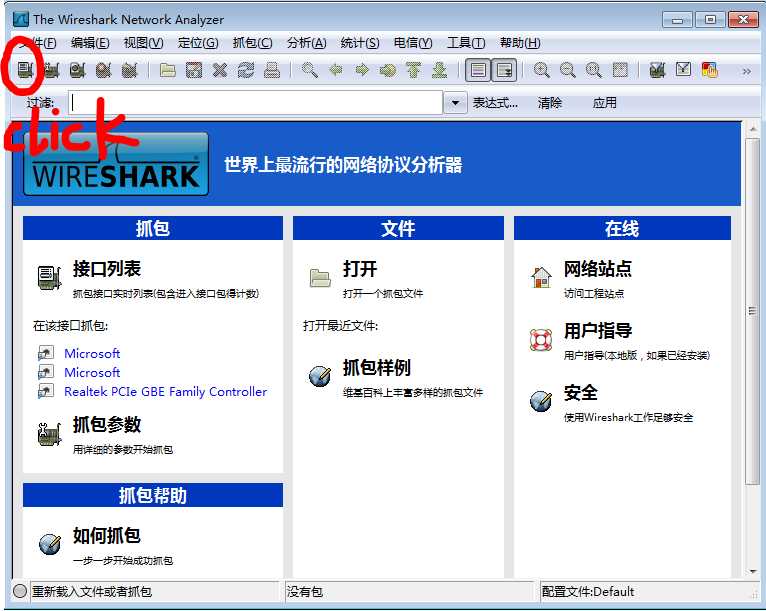Screen dimensions: 766x611
Task: Jump to the last packet
Action: 440,70
